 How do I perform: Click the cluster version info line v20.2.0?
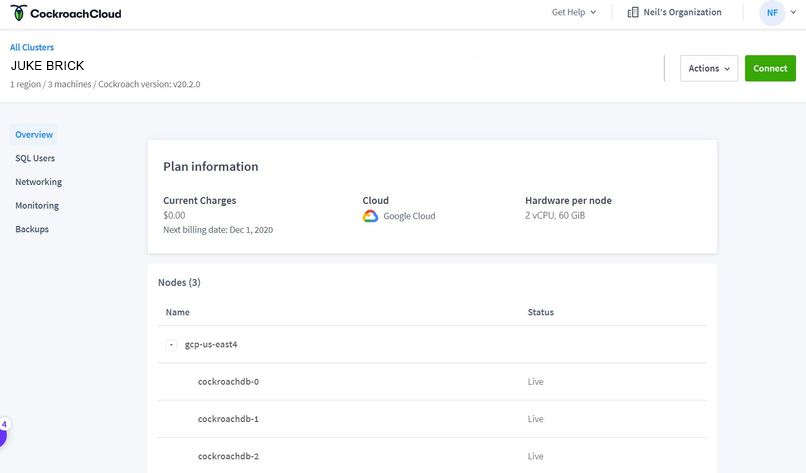(105, 84)
